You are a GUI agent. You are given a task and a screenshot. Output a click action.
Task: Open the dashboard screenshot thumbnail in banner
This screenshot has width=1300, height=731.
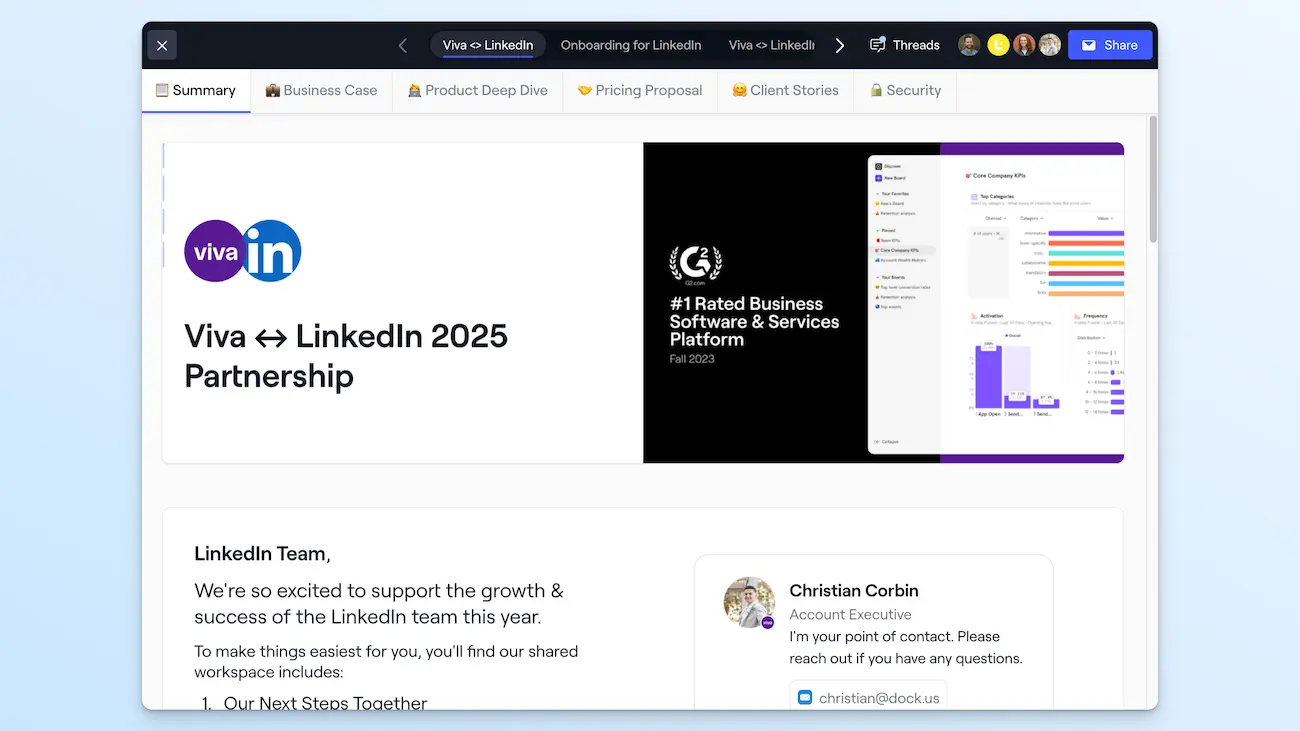996,304
